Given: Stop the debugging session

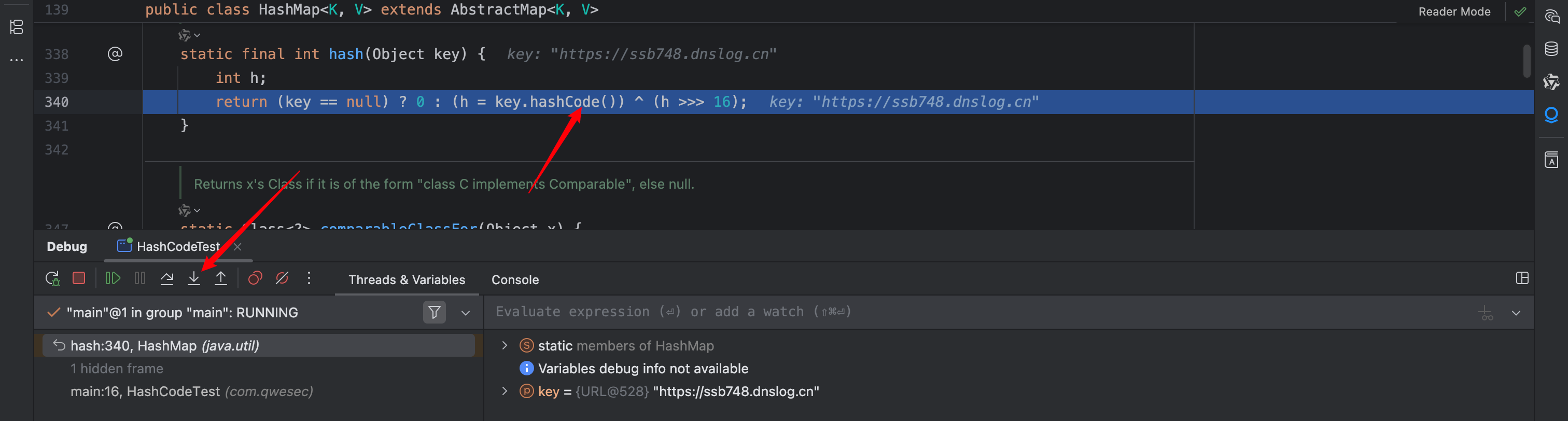Looking at the screenshot, I should (78, 278).
